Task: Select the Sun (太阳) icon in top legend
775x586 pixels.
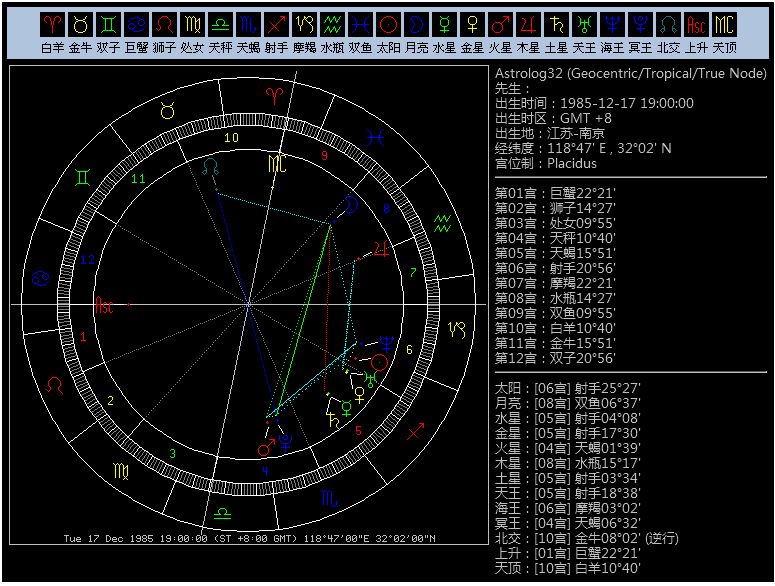Action: pyautogui.click(x=388, y=22)
